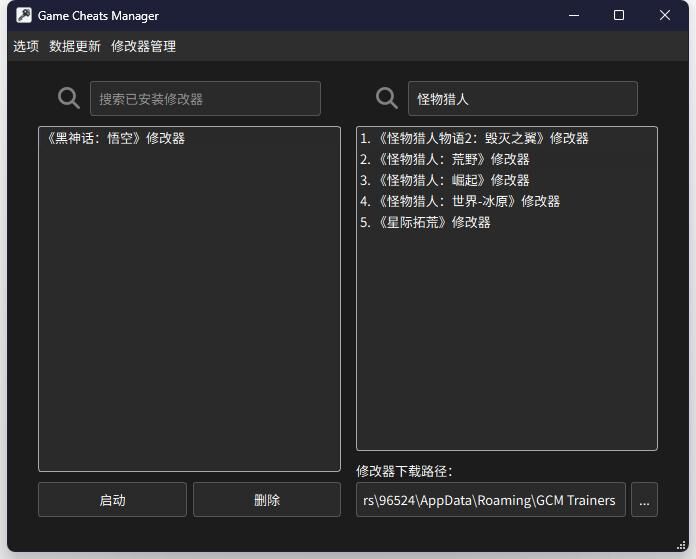The image size is (696, 559).
Task: Open the 选项 menu
Action: 26,46
